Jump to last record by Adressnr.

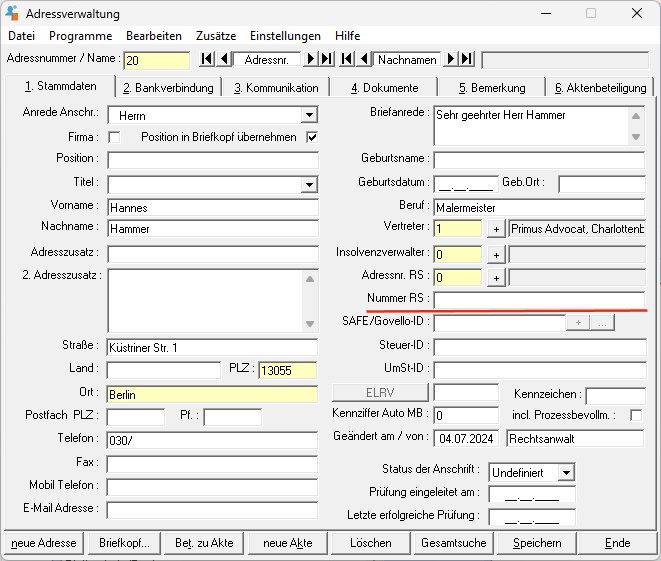click(327, 59)
